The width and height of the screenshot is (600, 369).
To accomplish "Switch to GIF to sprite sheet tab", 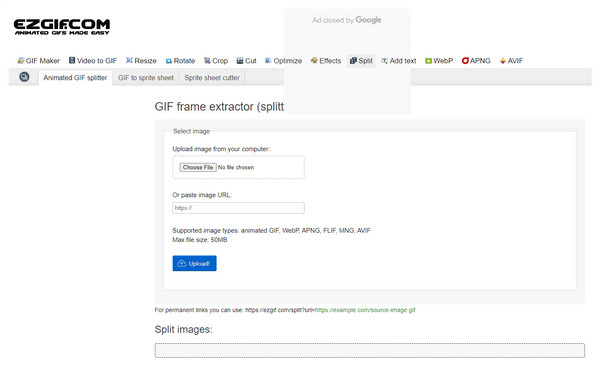I will tap(146, 78).
